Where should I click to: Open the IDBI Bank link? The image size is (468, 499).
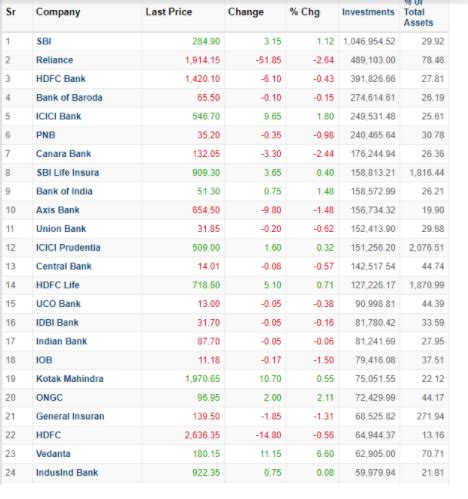57,323
